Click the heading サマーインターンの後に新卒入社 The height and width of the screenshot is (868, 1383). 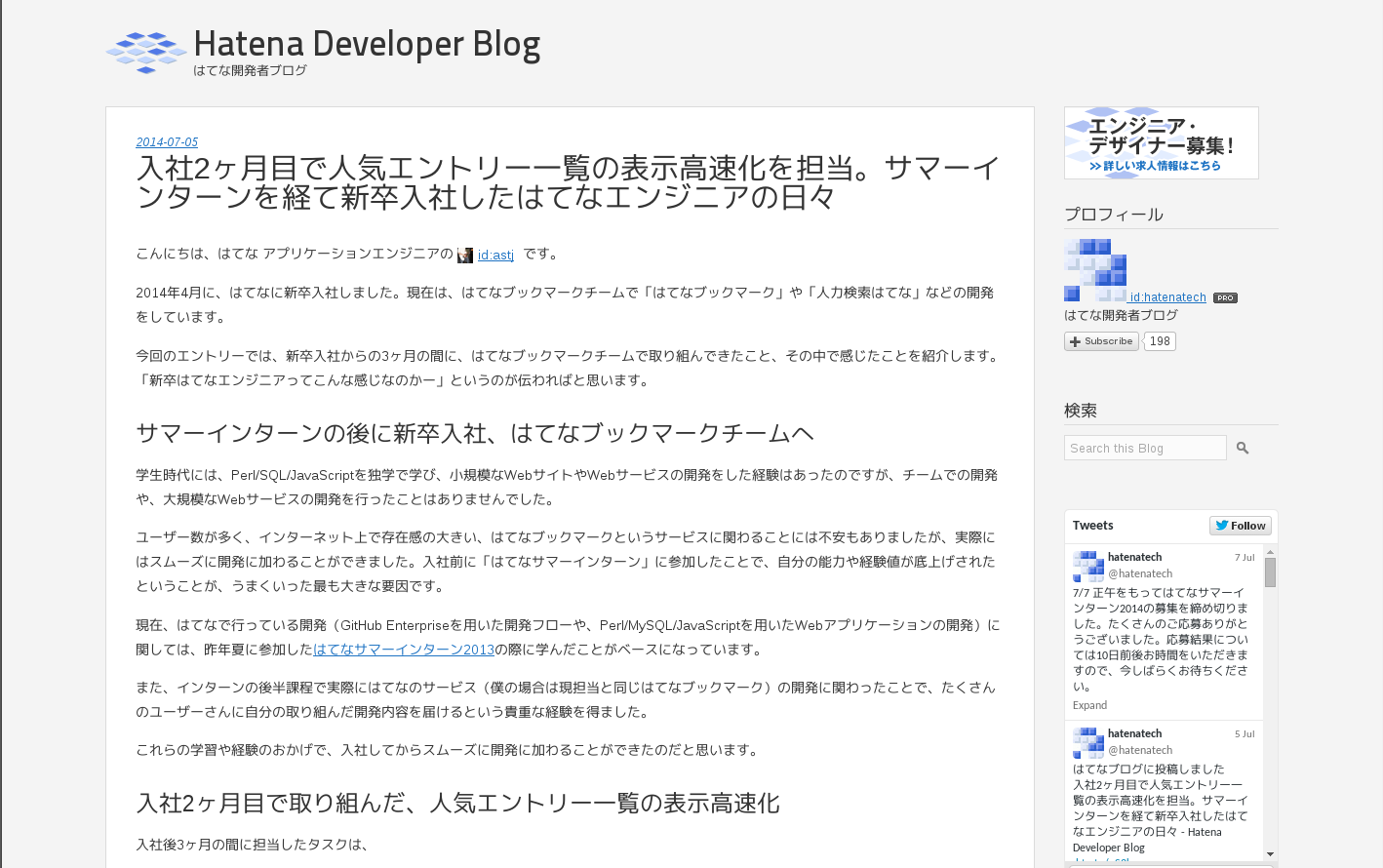[x=474, y=433]
